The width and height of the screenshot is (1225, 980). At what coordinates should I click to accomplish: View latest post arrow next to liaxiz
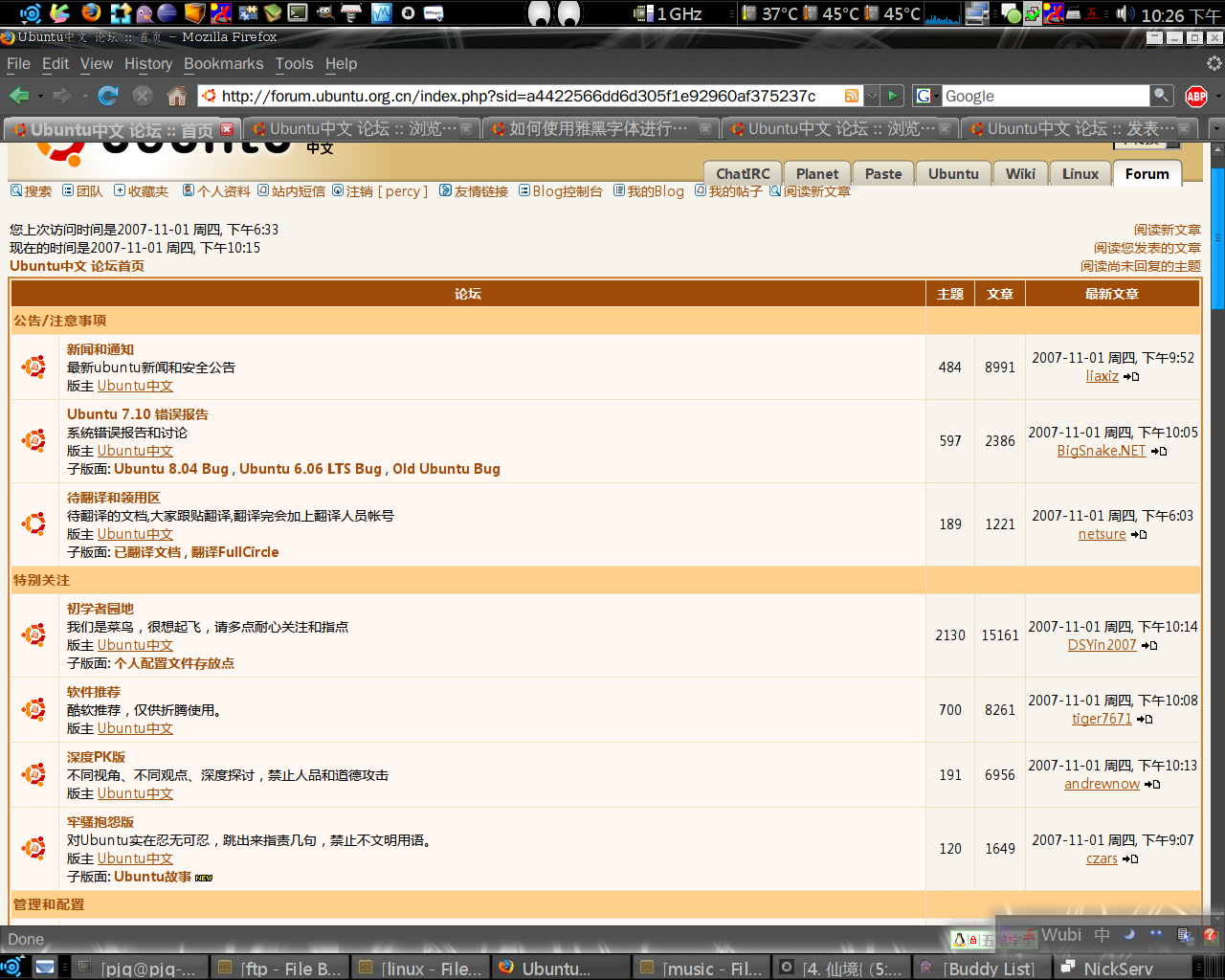1131,377
